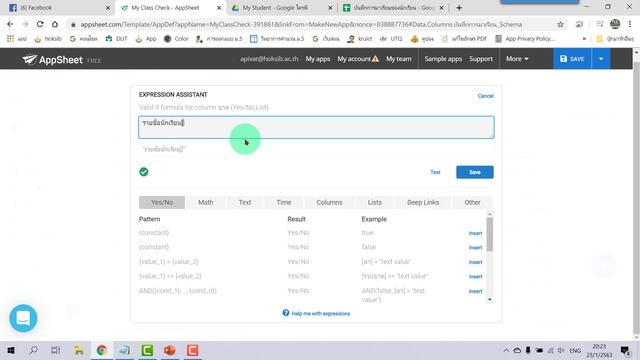Open Sample apps
This screenshot has width=640, height=360.
(x=443, y=59)
